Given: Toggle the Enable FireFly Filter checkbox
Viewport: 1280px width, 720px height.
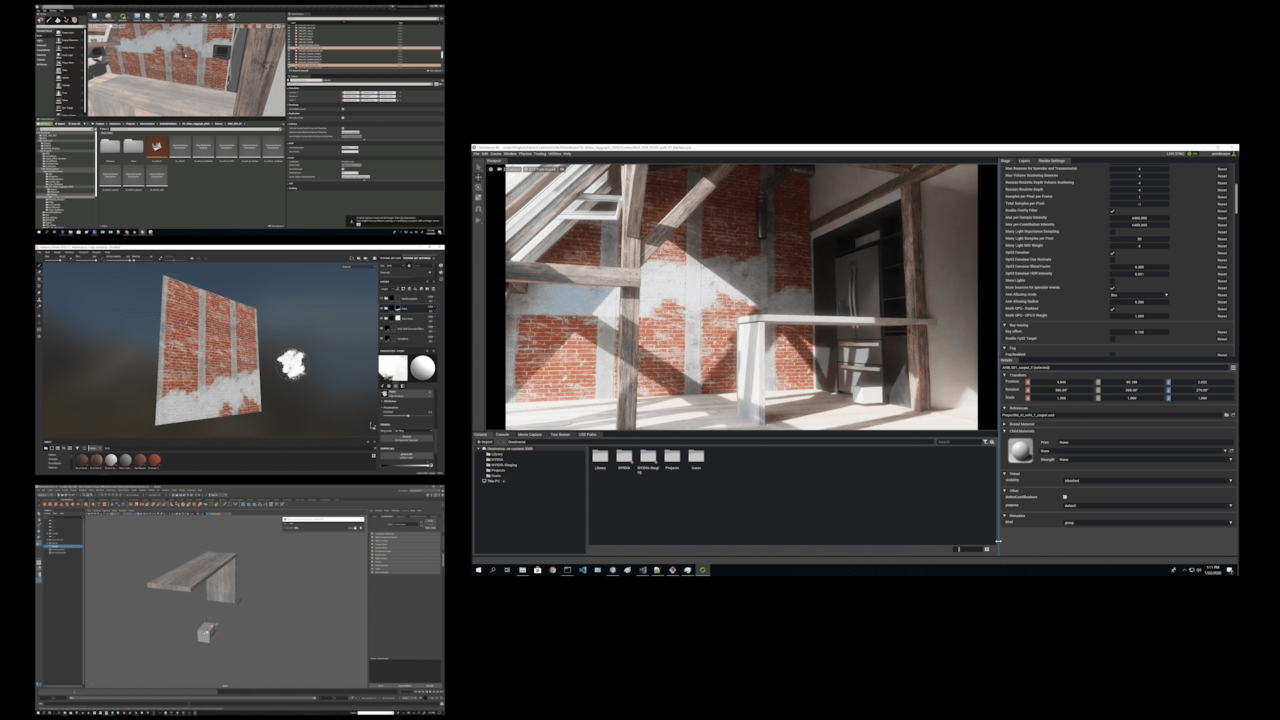Looking at the screenshot, I should click(x=1112, y=211).
